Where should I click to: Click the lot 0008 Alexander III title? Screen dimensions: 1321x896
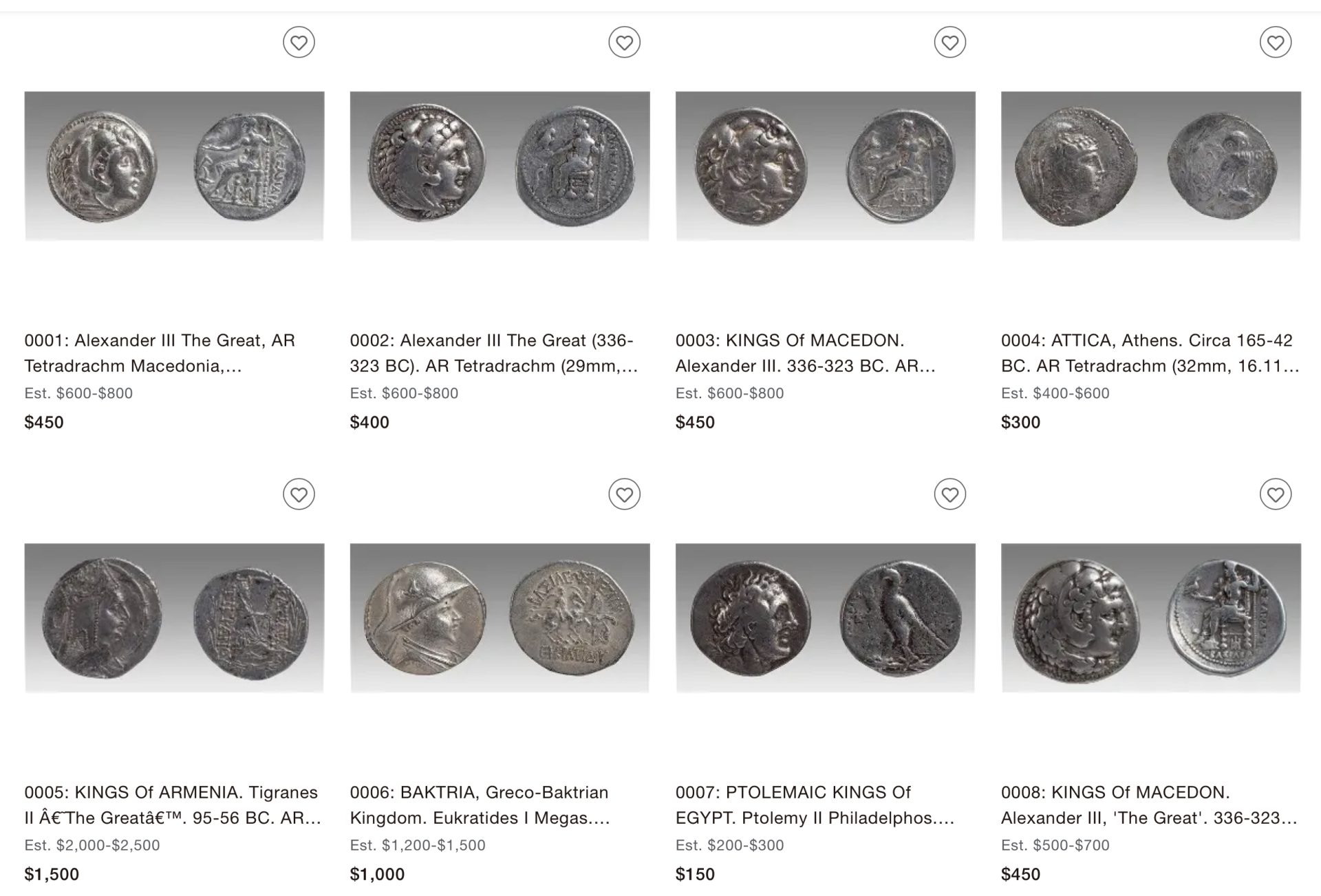pyautogui.click(x=1148, y=805)
